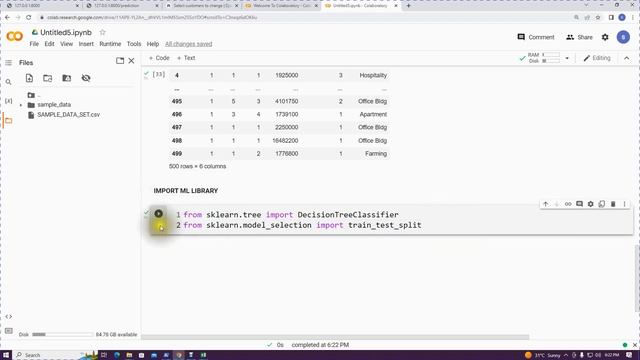Reload the browser page
This screenshot has width=640, height=360.
pyautogui.click(x=29, y=18)
